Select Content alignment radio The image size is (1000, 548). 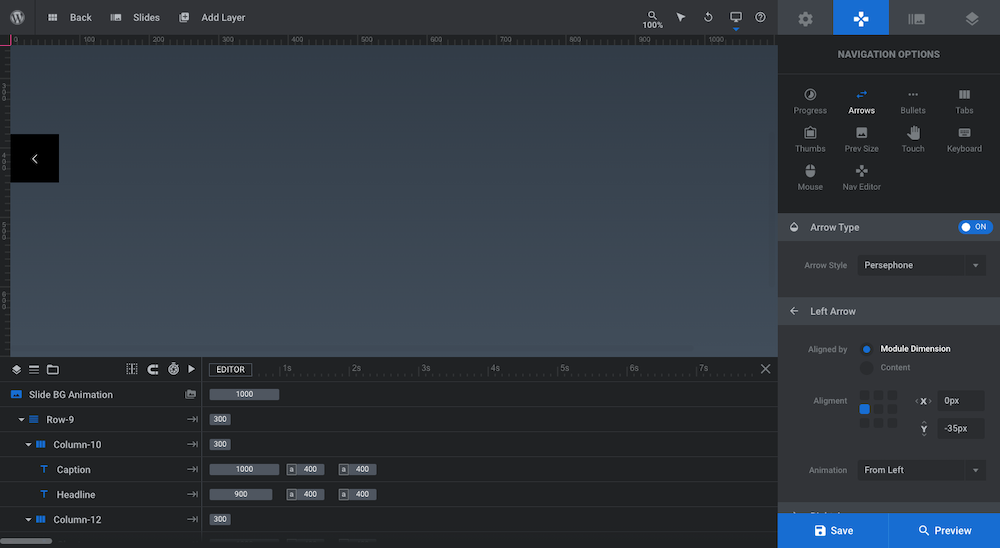coord(866,367)
